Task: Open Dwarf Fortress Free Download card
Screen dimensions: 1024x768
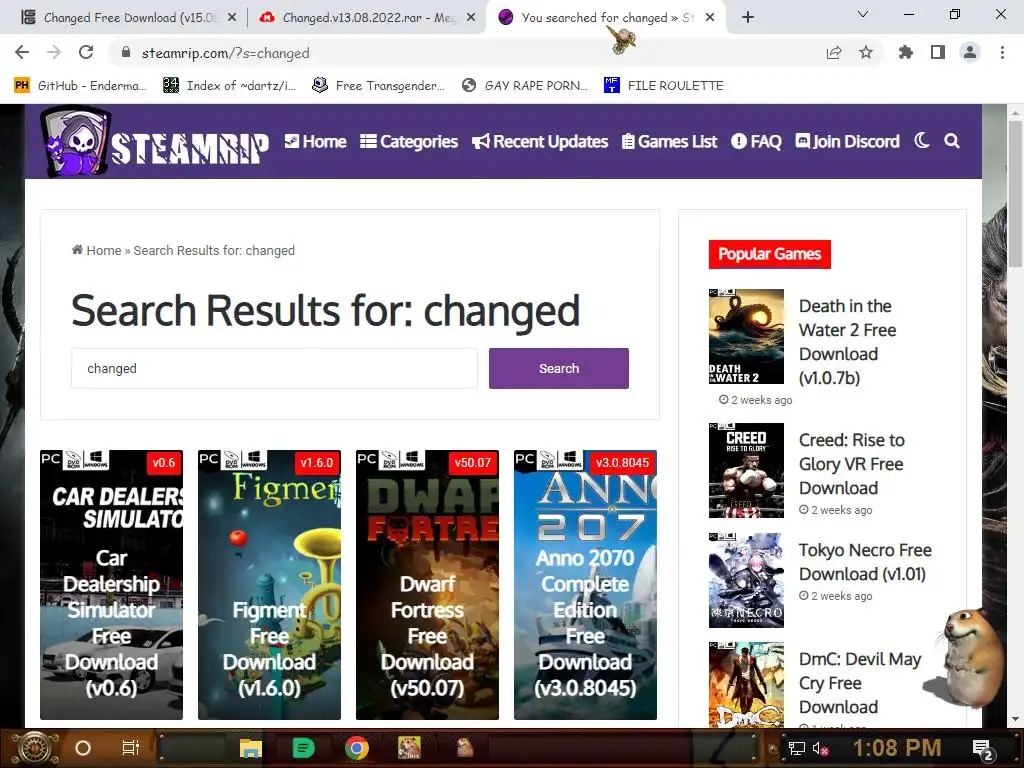Action: point(427,584)
